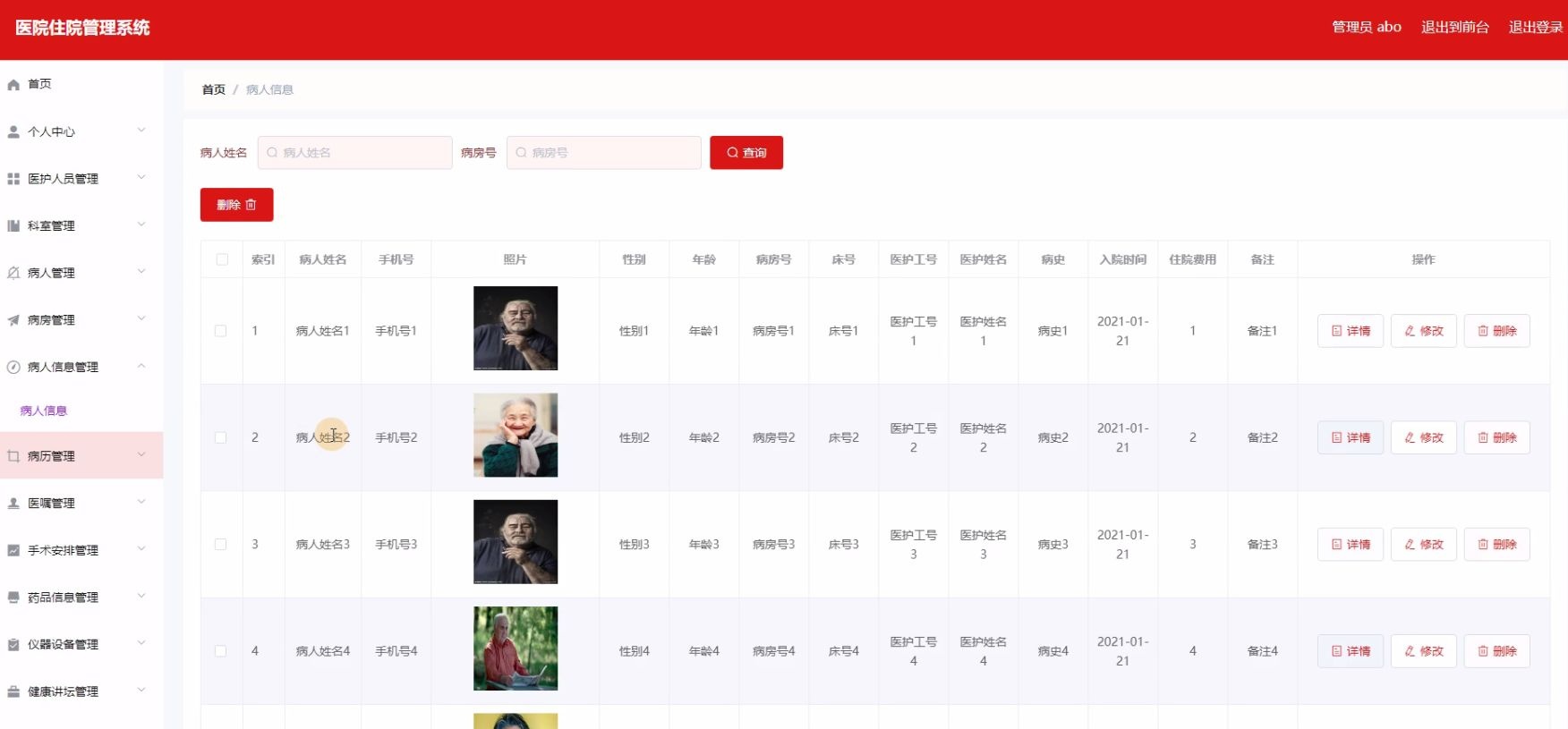The image size is (1568, 729).
Task: Click the 病房号 search input
Action: [x=604, y=153]
